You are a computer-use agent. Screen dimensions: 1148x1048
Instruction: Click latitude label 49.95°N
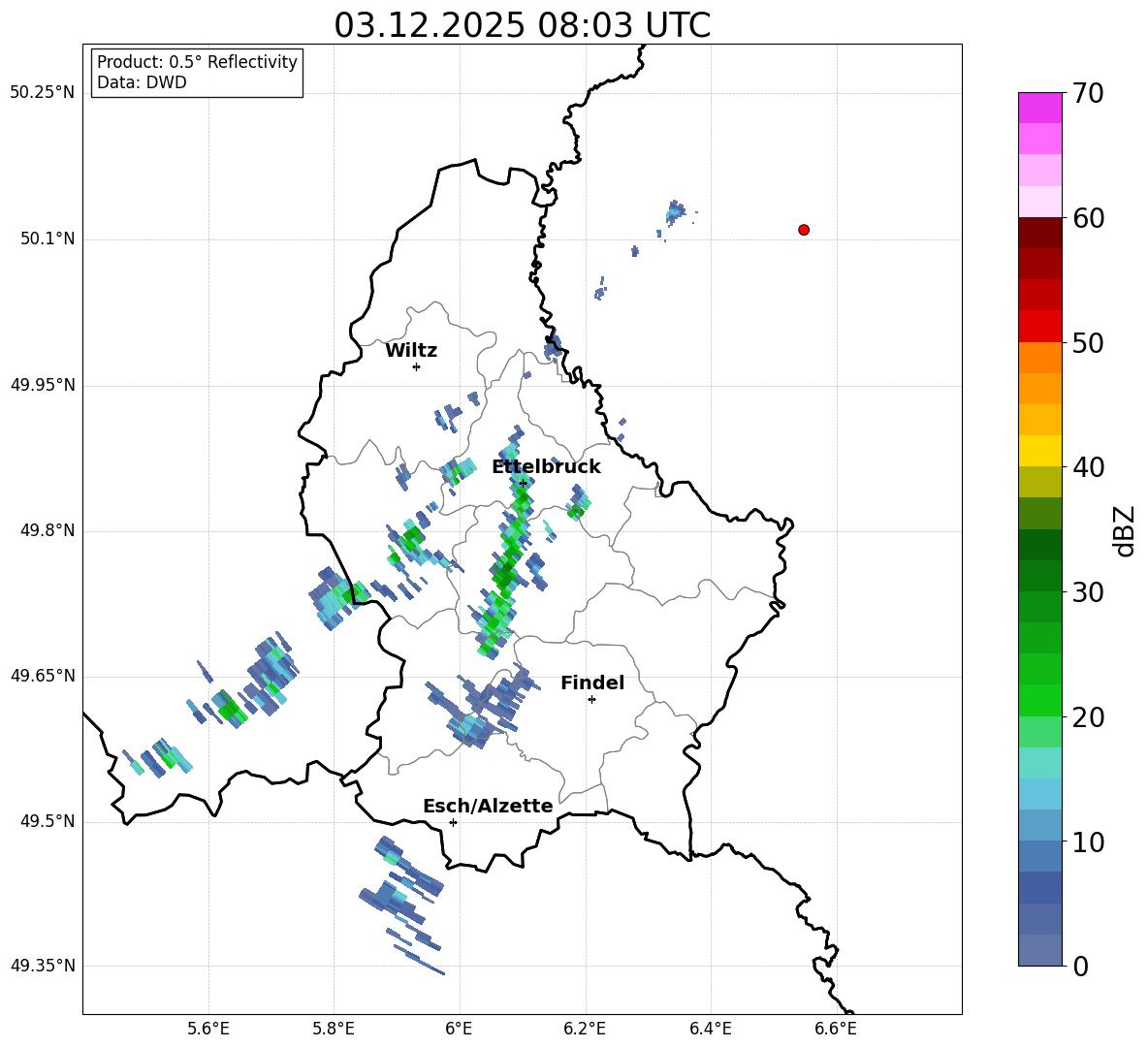[x=43, y=385]
